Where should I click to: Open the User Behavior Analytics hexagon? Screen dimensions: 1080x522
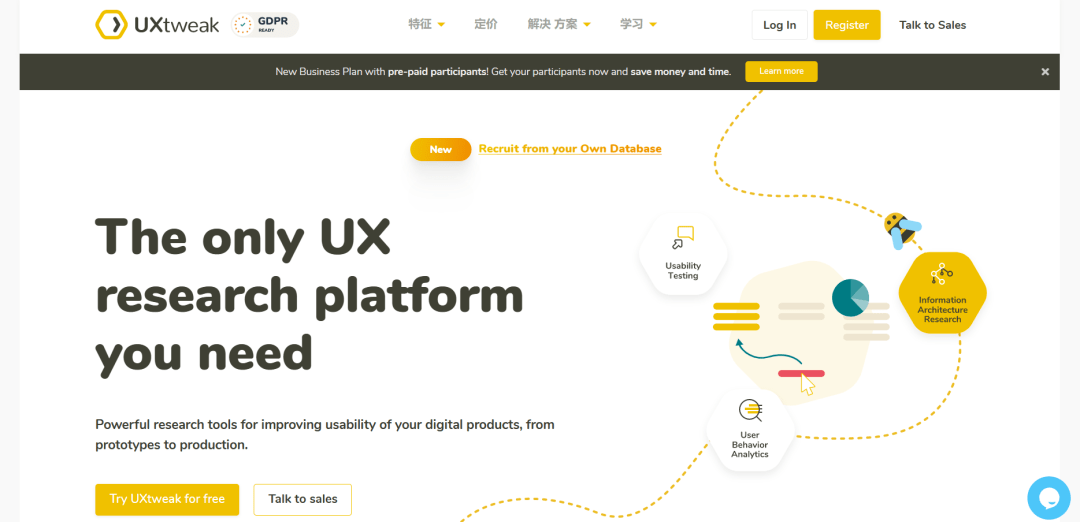(x=750, y=430)
